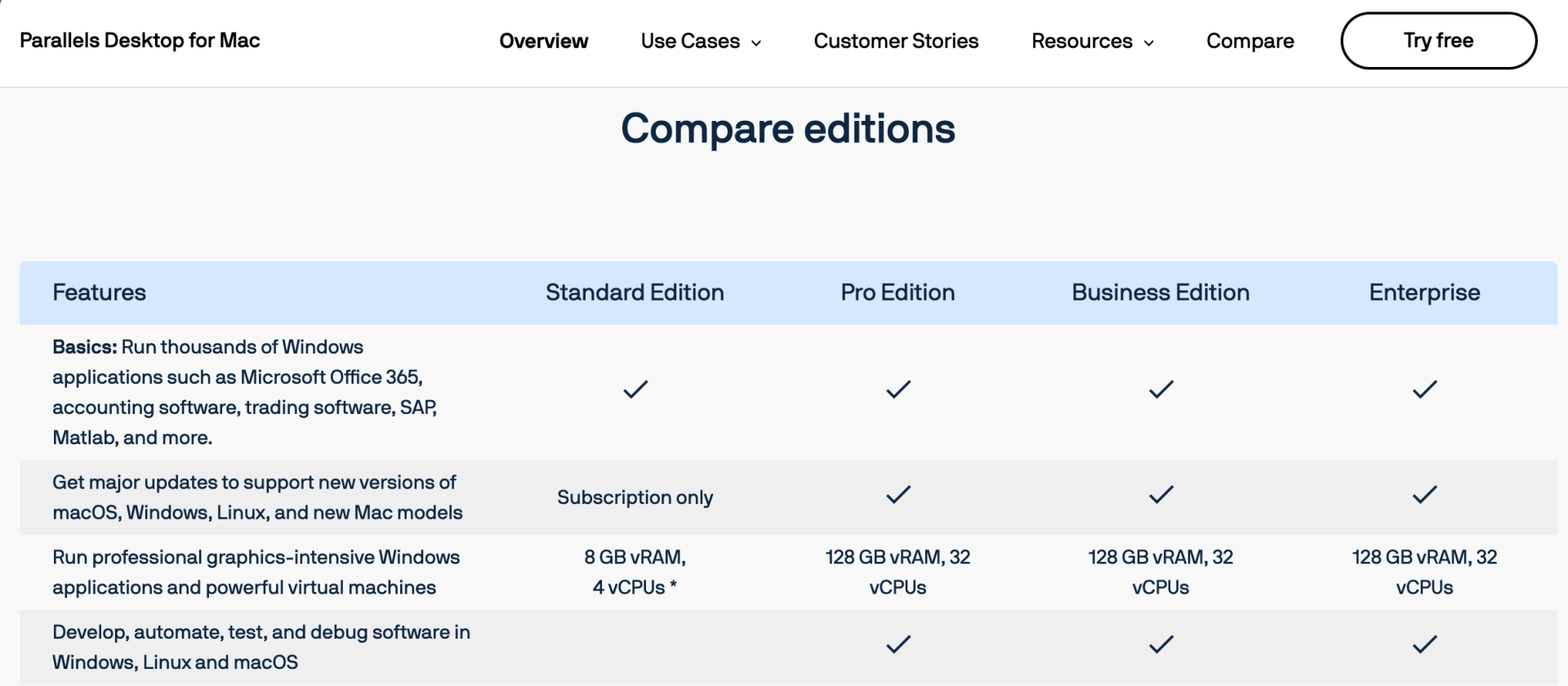
Task: Click Pro Edition checkmark for major updates
Action: (x=898, y=495)
